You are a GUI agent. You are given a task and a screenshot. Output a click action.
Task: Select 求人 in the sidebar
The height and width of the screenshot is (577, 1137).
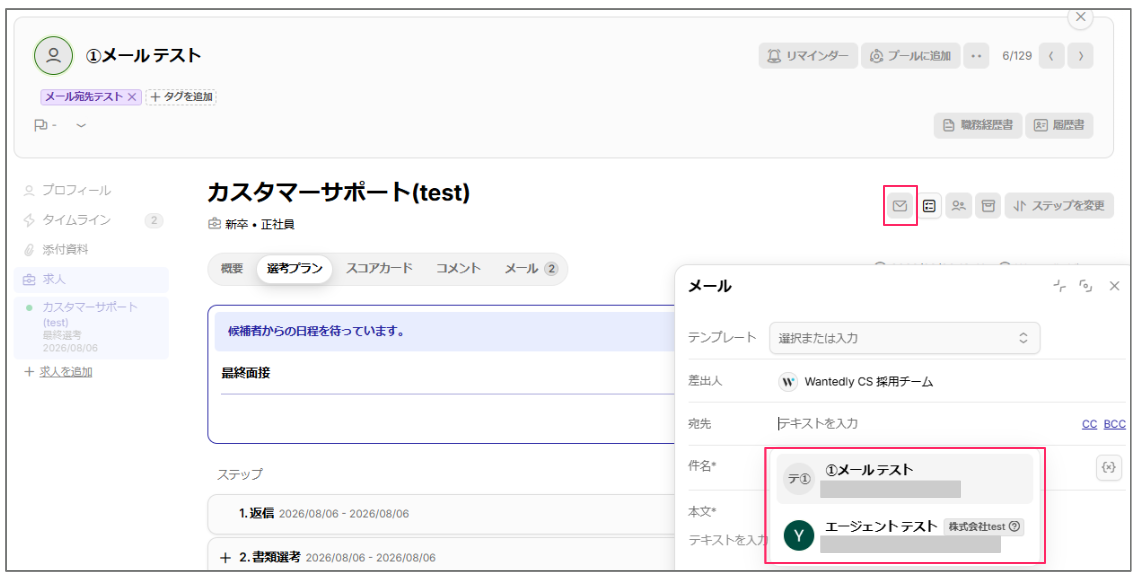click(91, 279)
